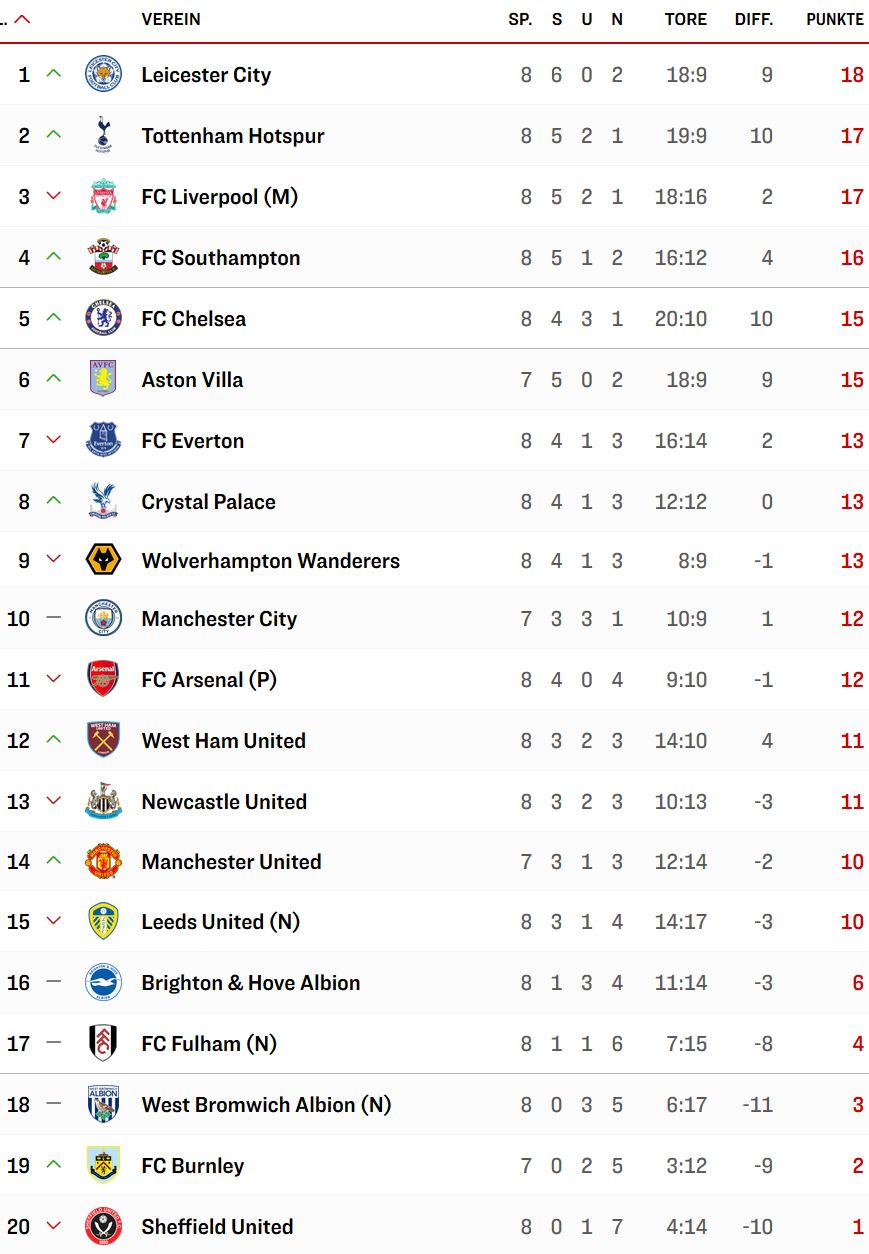This screenshot has width=869, height=1254.
Task: Click the Crystal Palace eagle crest
Action: [103, 502]
